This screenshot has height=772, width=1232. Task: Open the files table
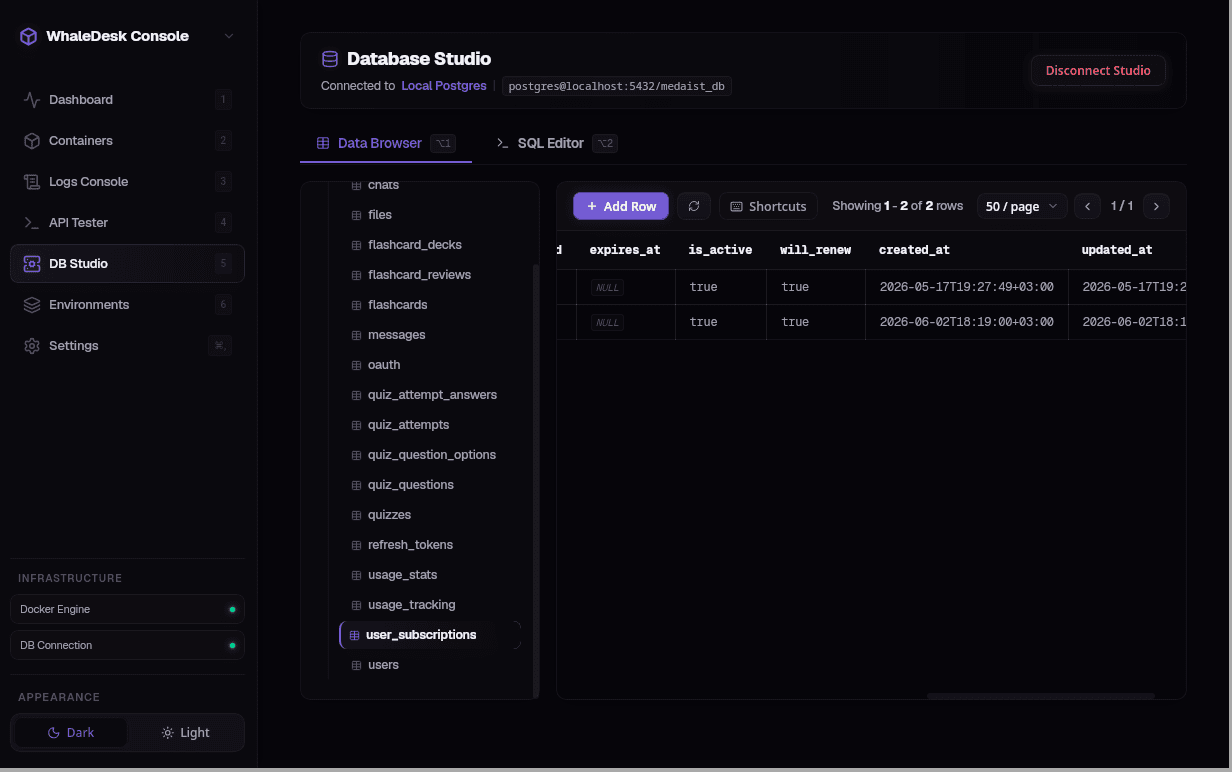[431, 215]
